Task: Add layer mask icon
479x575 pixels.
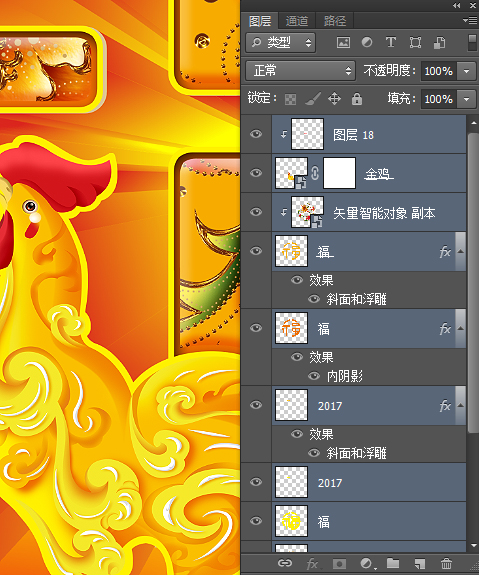Action: (339, 563)
